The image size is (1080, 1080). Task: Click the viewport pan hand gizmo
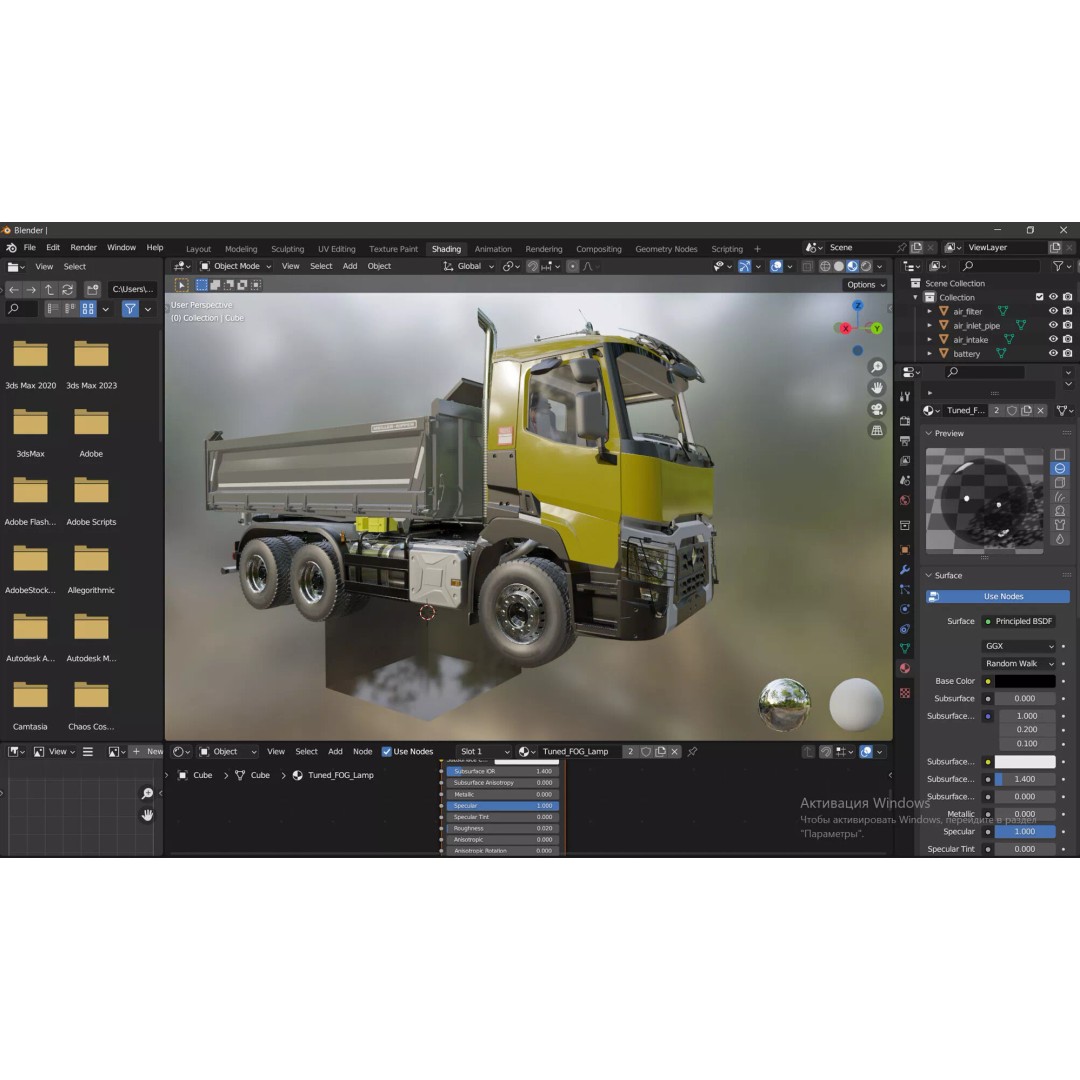(877, 388)
